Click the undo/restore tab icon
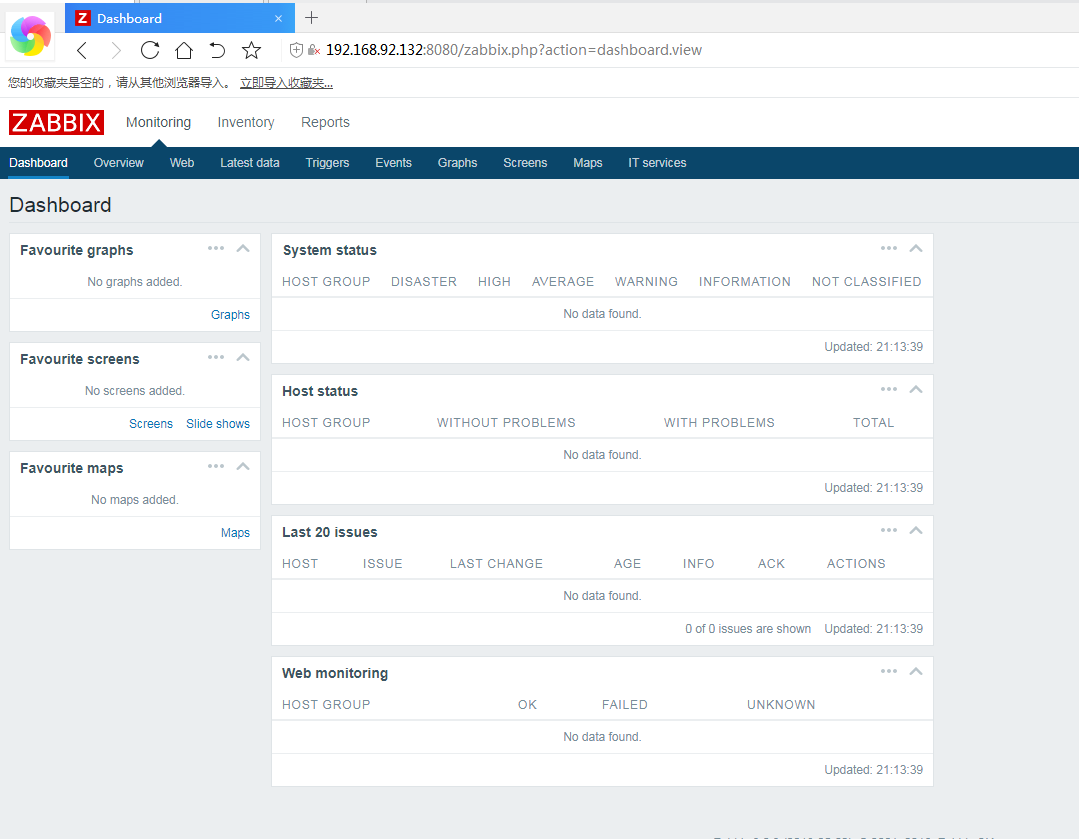 217,50
